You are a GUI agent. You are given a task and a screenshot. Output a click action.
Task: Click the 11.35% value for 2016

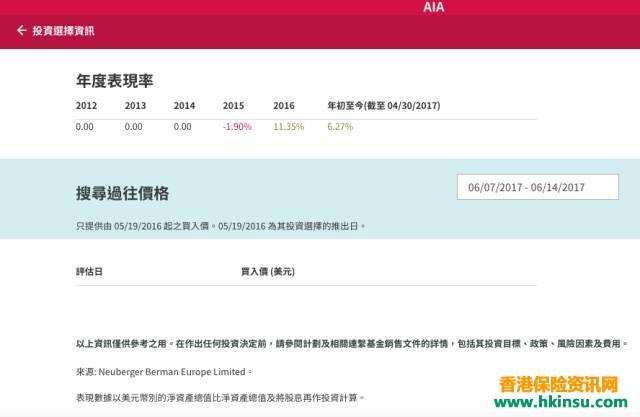pyautogui.click(x=289, y=126)
